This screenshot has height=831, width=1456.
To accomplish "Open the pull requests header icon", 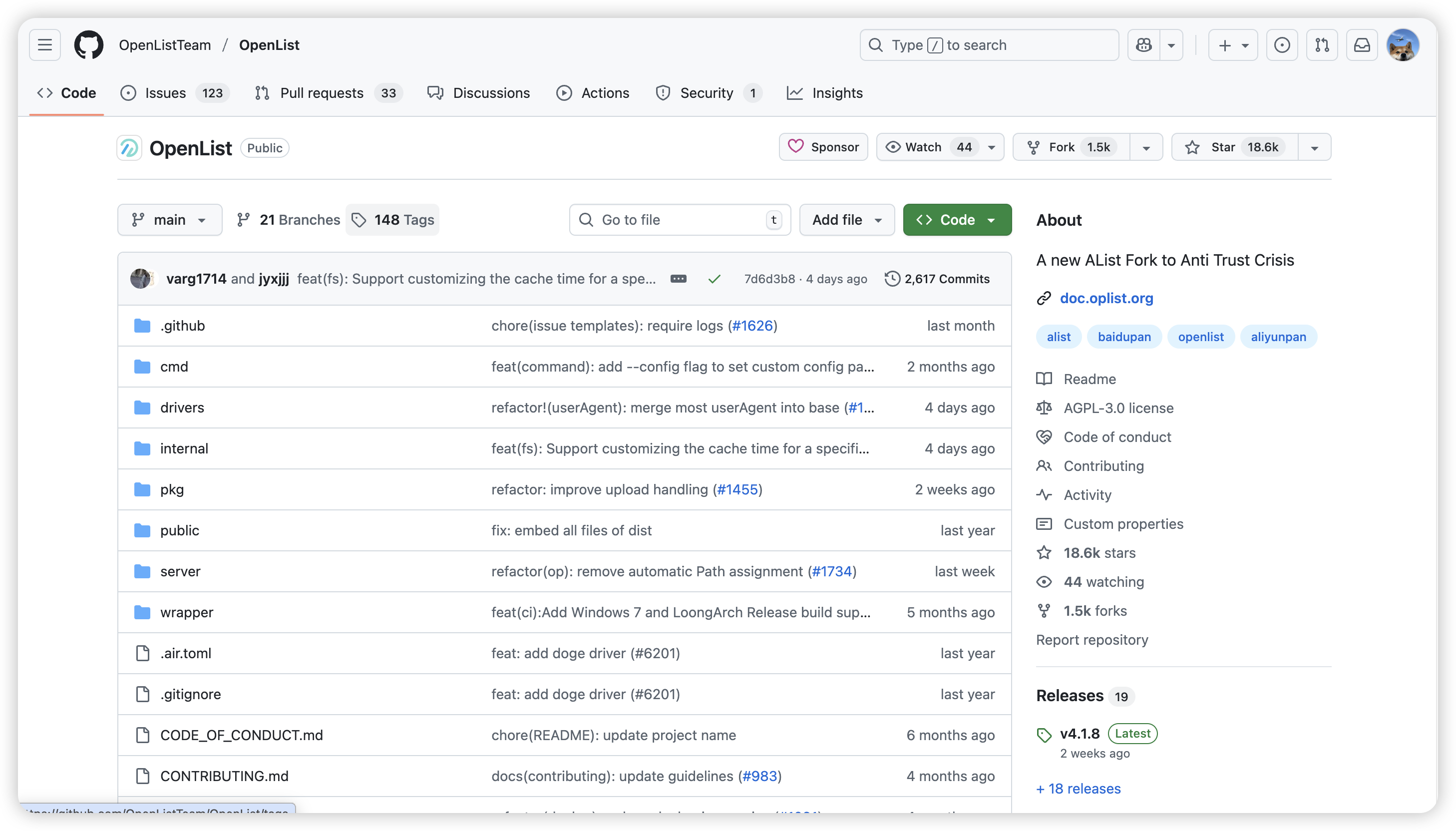I will [1322, 45].
